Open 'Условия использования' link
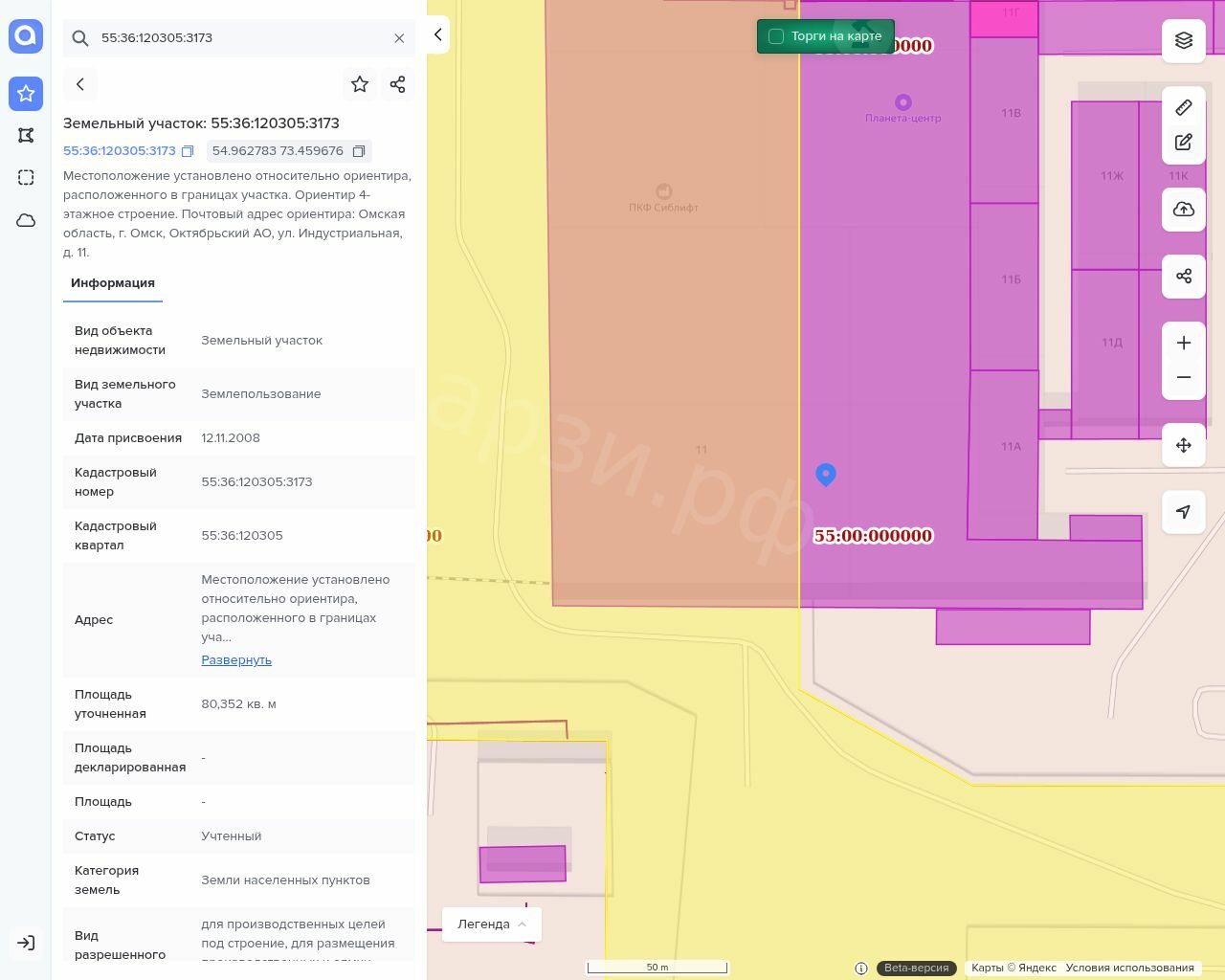This screenshot has width=1225, height=980. click(1129, 968)
